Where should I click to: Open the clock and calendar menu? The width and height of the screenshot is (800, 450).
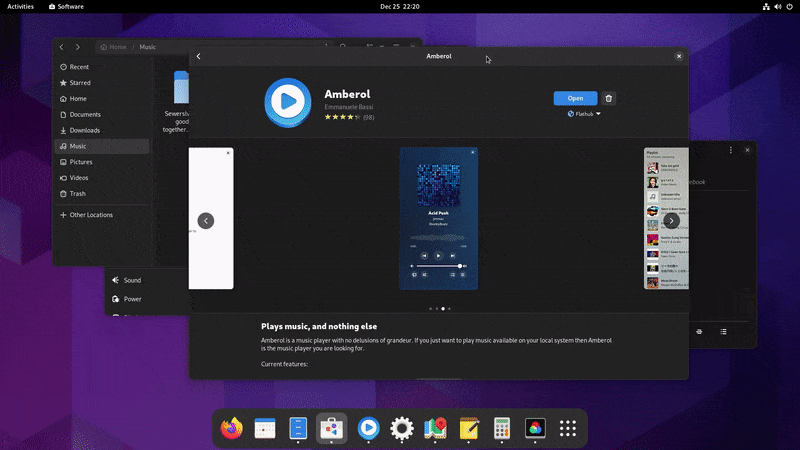[x=399, y=7]
